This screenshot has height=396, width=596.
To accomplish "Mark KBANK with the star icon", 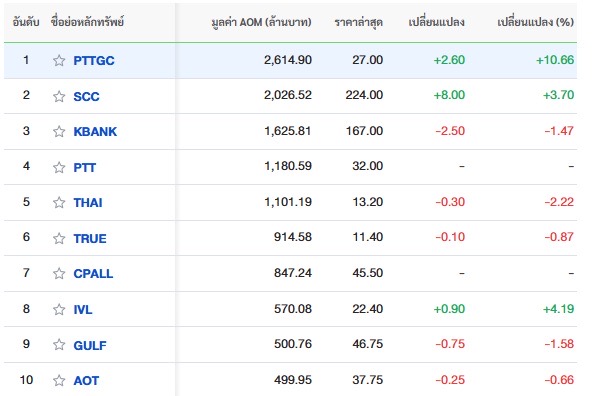I will coord(59,131).
